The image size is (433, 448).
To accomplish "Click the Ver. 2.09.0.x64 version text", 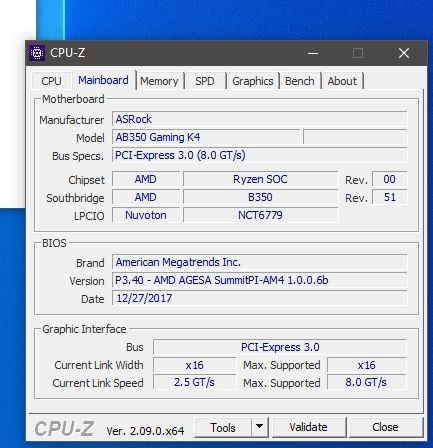I will [145, 431].
